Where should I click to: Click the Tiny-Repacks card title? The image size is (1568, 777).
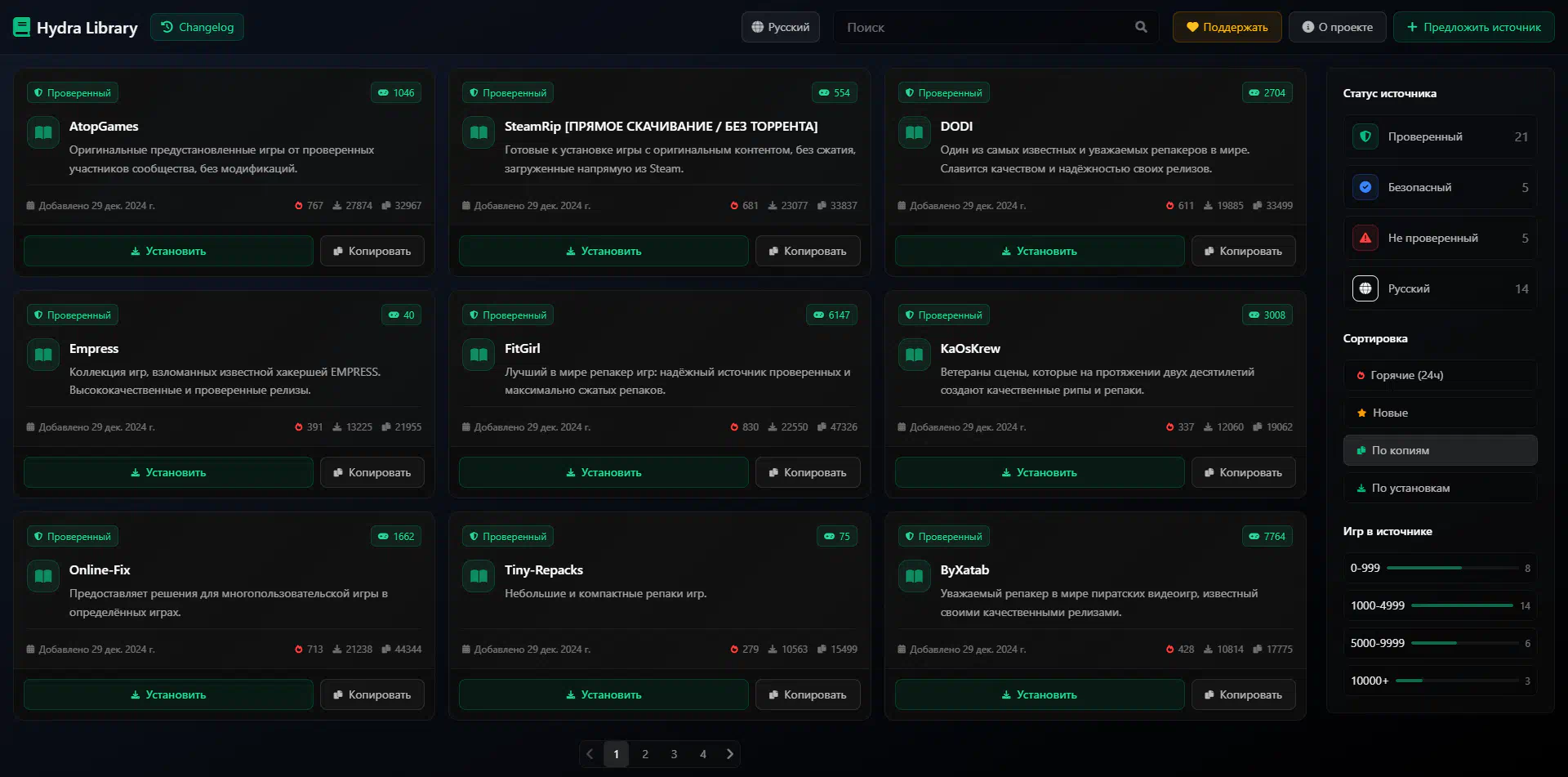[x=544, y=569]
